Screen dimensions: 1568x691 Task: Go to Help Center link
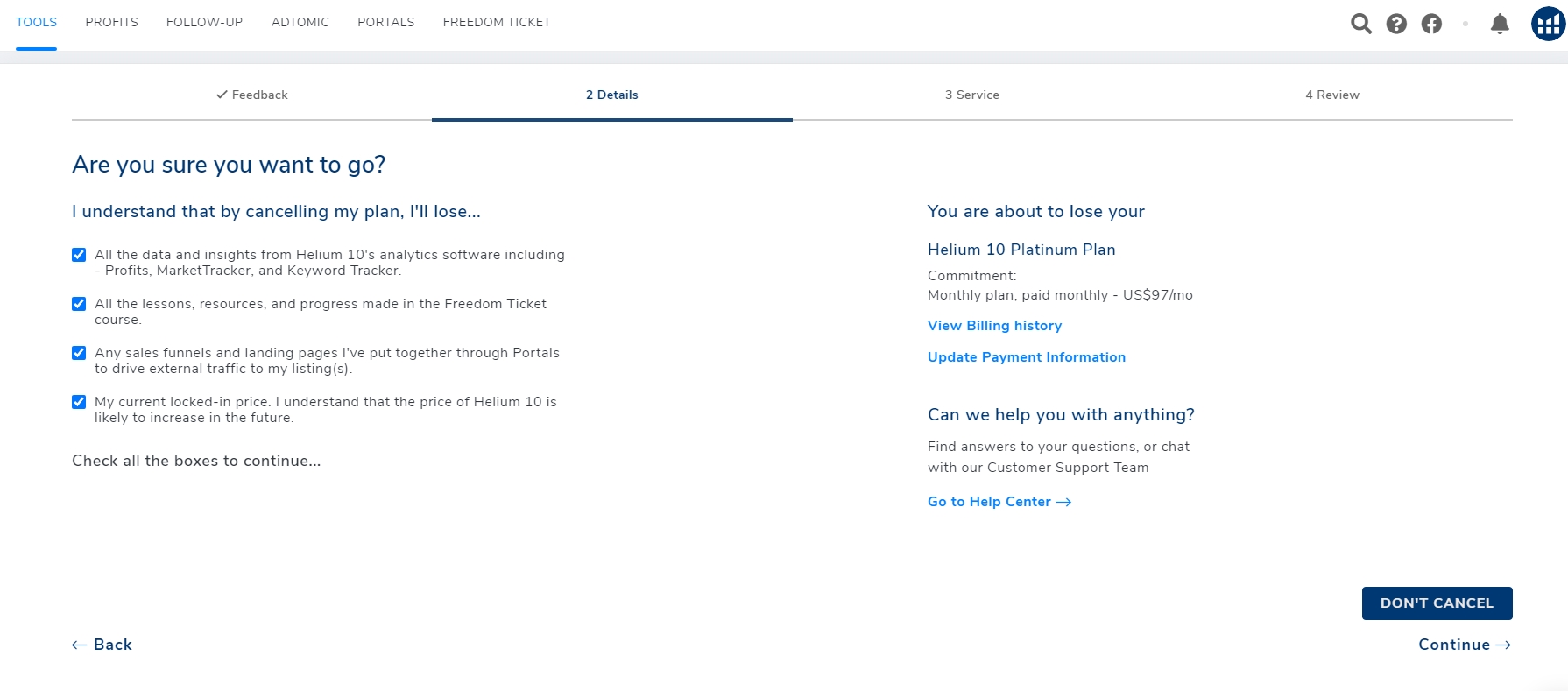pyautogui.click(x=999, y=502)
